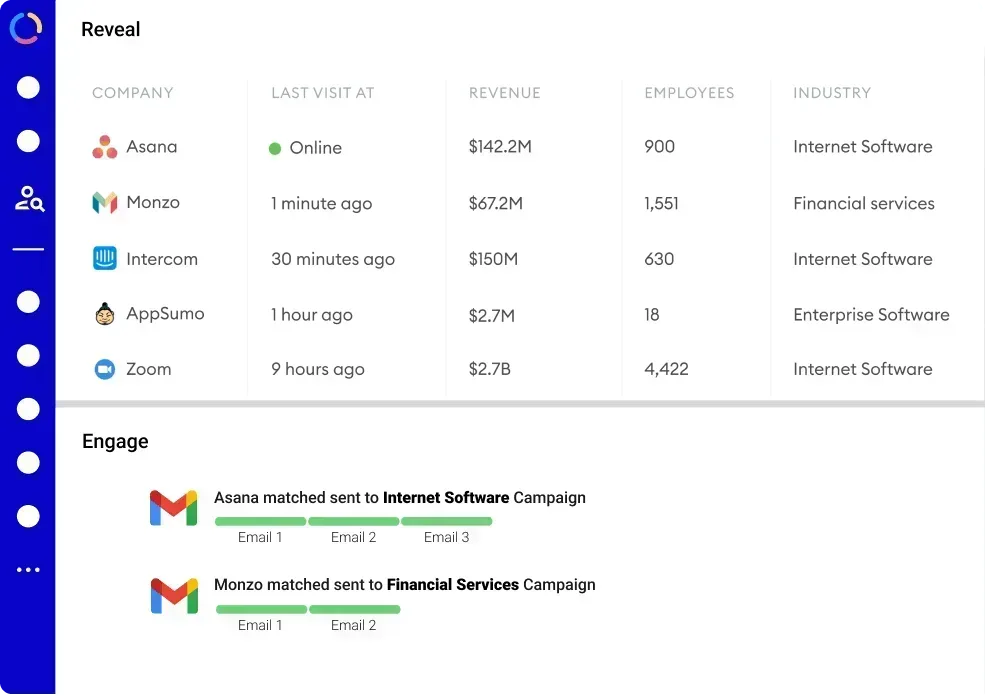Click the app logo in sidebar
The image size is (985, 696).
26,28
